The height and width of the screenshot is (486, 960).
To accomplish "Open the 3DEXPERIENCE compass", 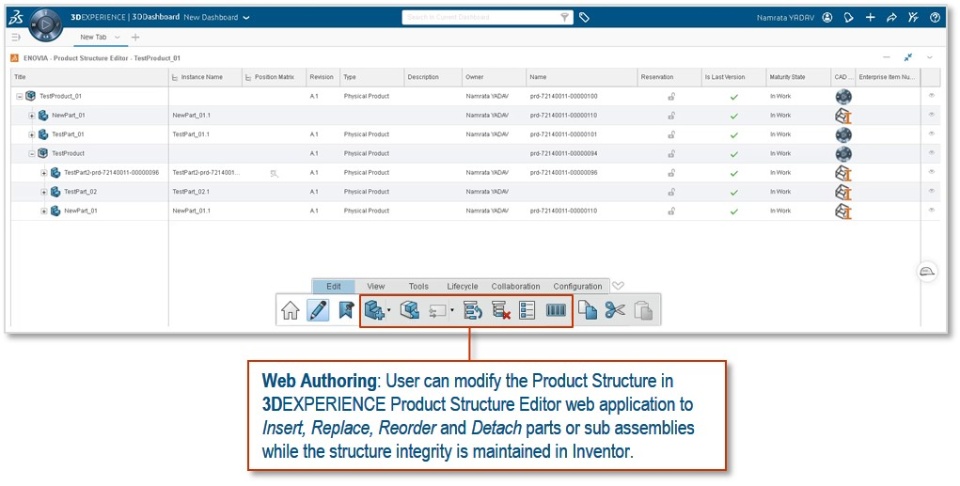I will click(46, 25).
